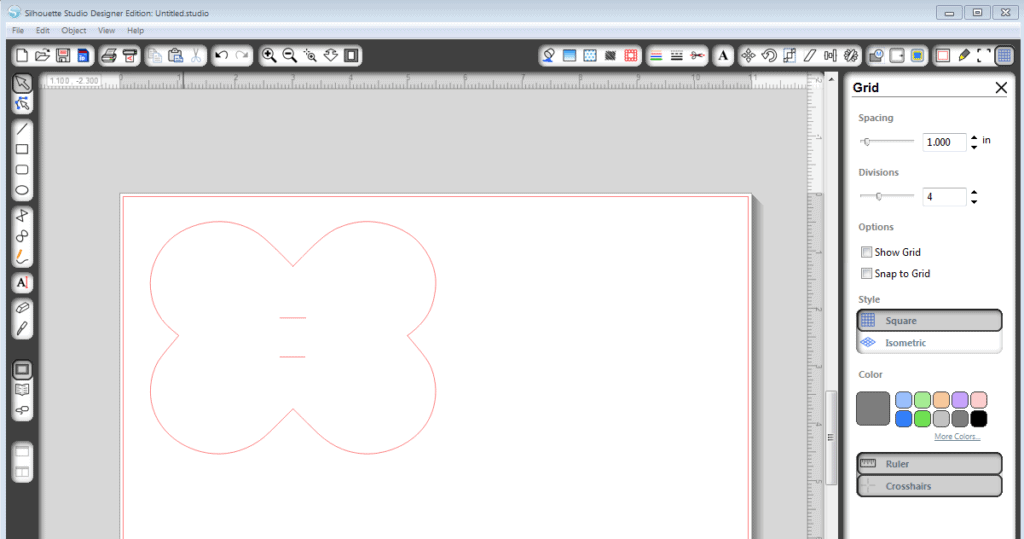Decrease Divisions value with down arrow
The image size is (1024, 539).
coord(975,202)
